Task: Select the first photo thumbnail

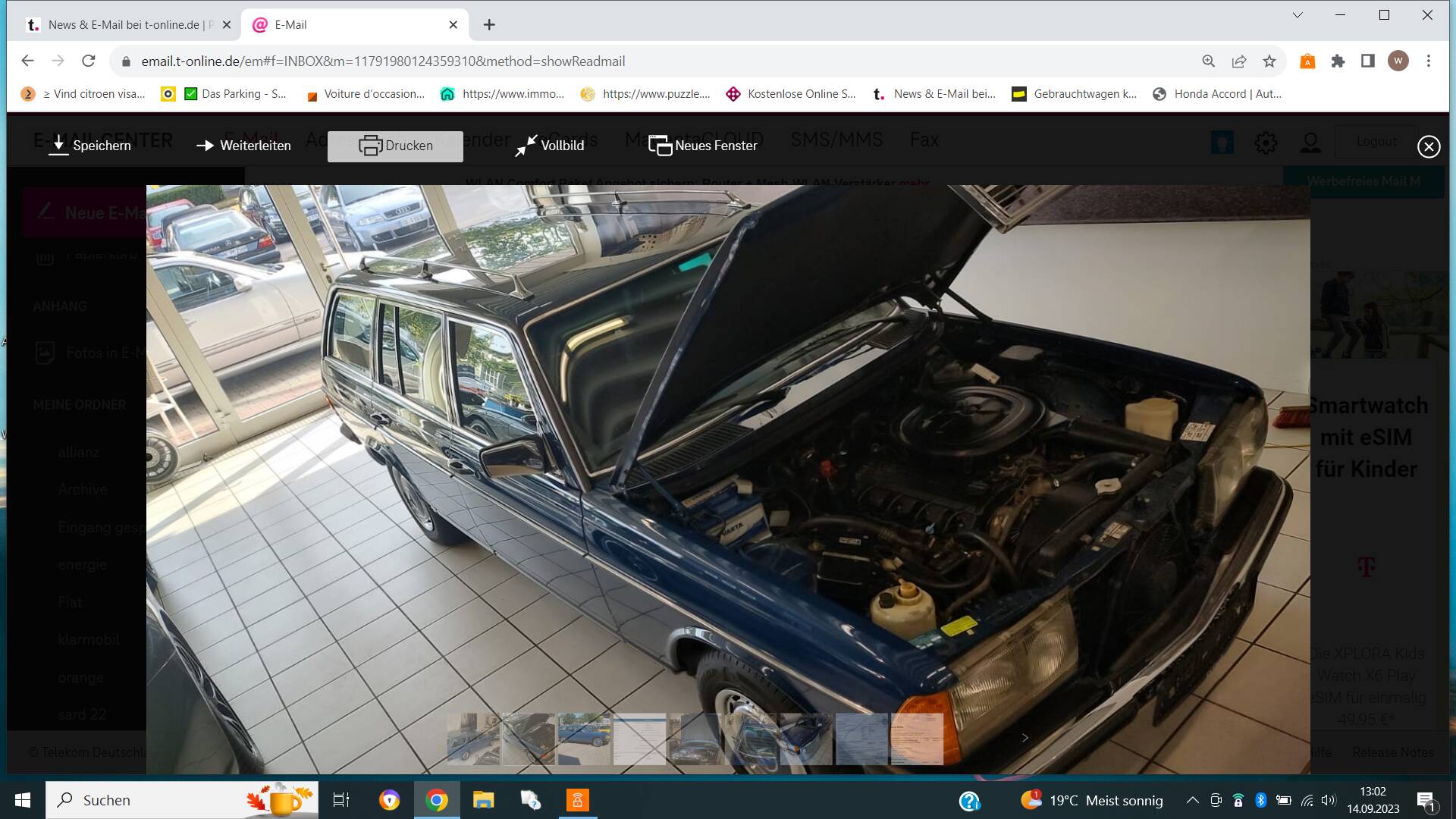Action: click(472, 739)
